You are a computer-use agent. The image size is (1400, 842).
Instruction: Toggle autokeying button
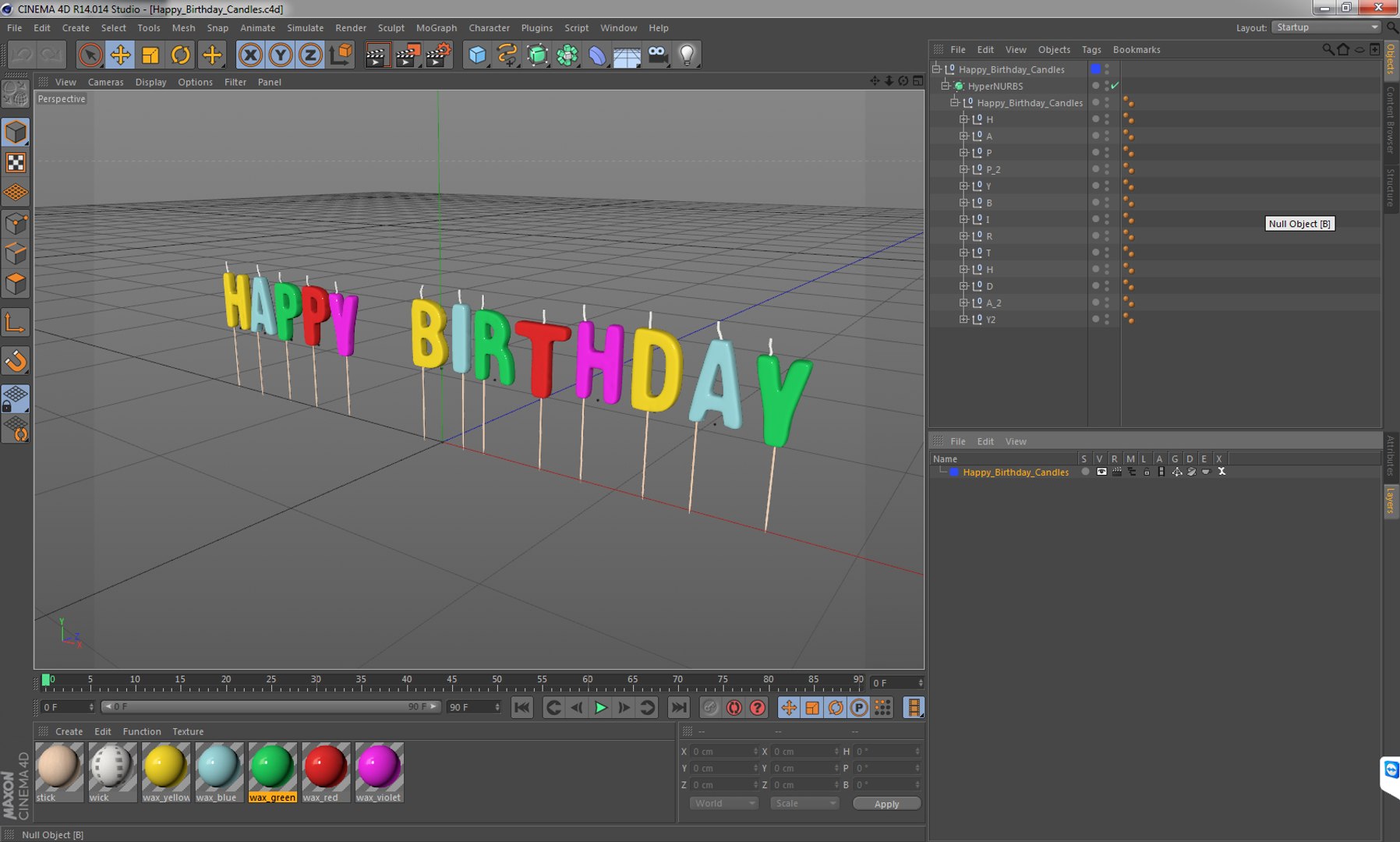point(734,707)
